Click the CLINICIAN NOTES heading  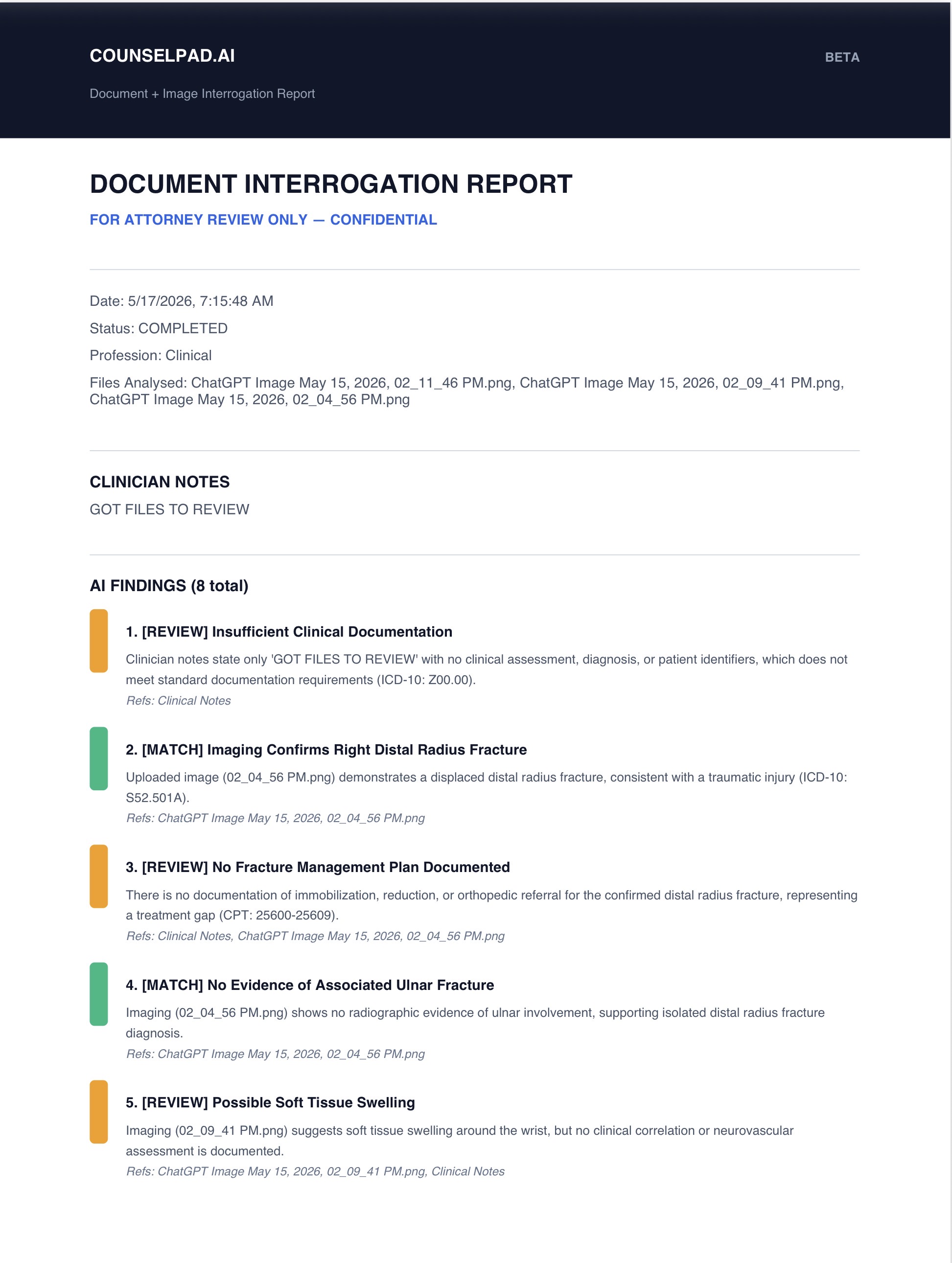[x=160, y=482]
